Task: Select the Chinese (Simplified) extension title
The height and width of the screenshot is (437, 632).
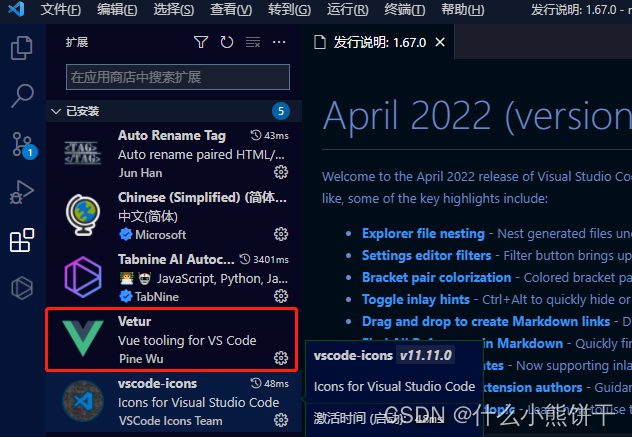Action: [202, 198]
